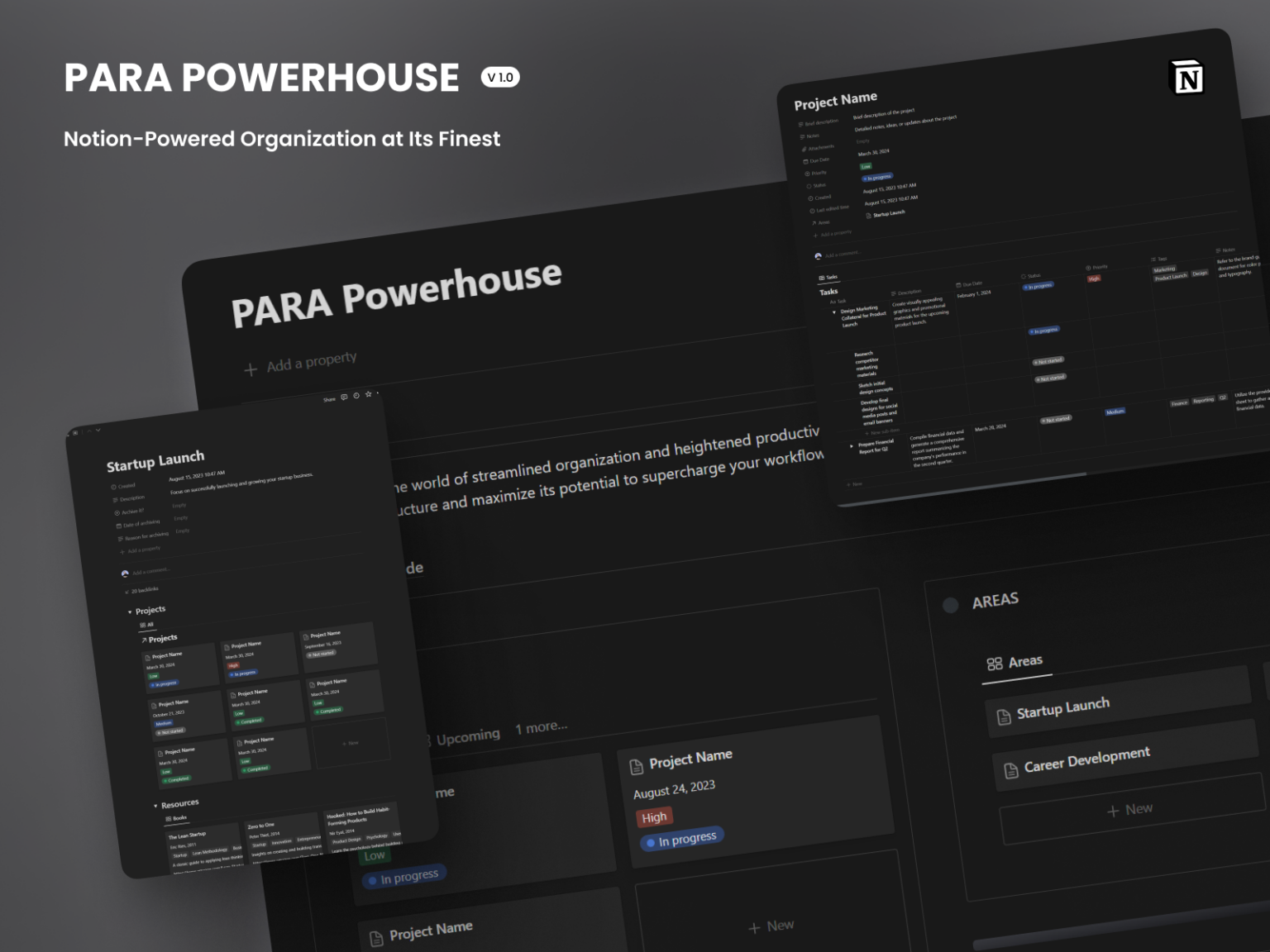The height and width of the screenshot is (952, 1270).
Task: Open the '1 more...' views list
Action: pyautogui.click(x=541, y=727)
